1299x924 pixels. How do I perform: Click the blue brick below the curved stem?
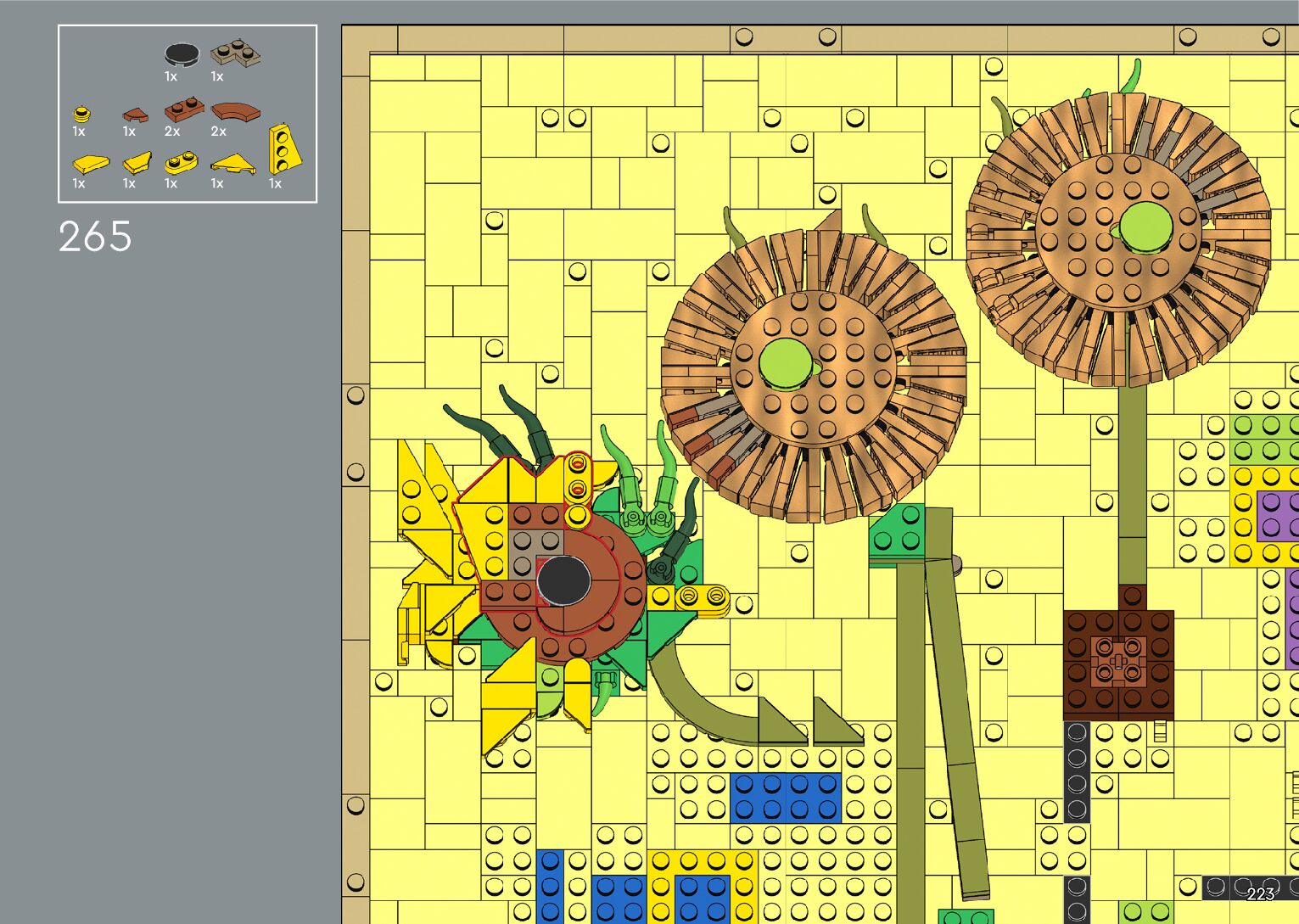tap(785, 798)
